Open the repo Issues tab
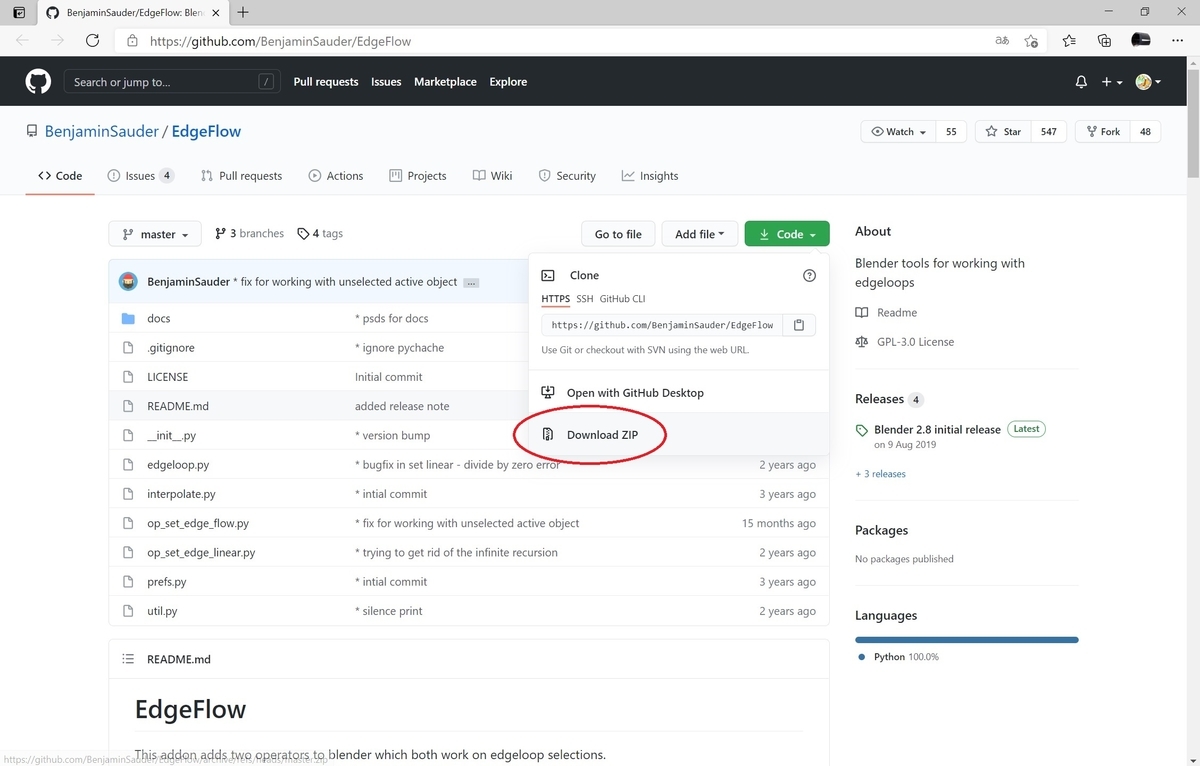Screen dimensions: 1200x766 [x=140, y=176]
